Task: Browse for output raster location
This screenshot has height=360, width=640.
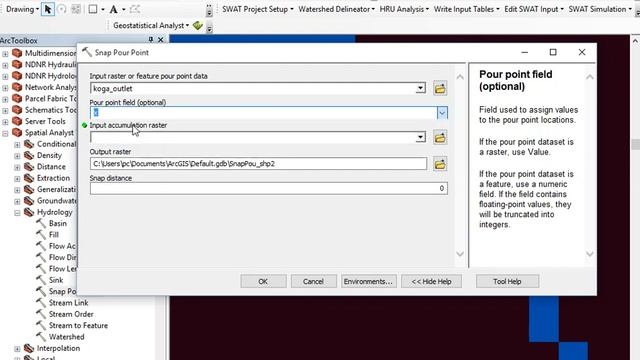Action: pyautogui.click(x=440, y=164)
